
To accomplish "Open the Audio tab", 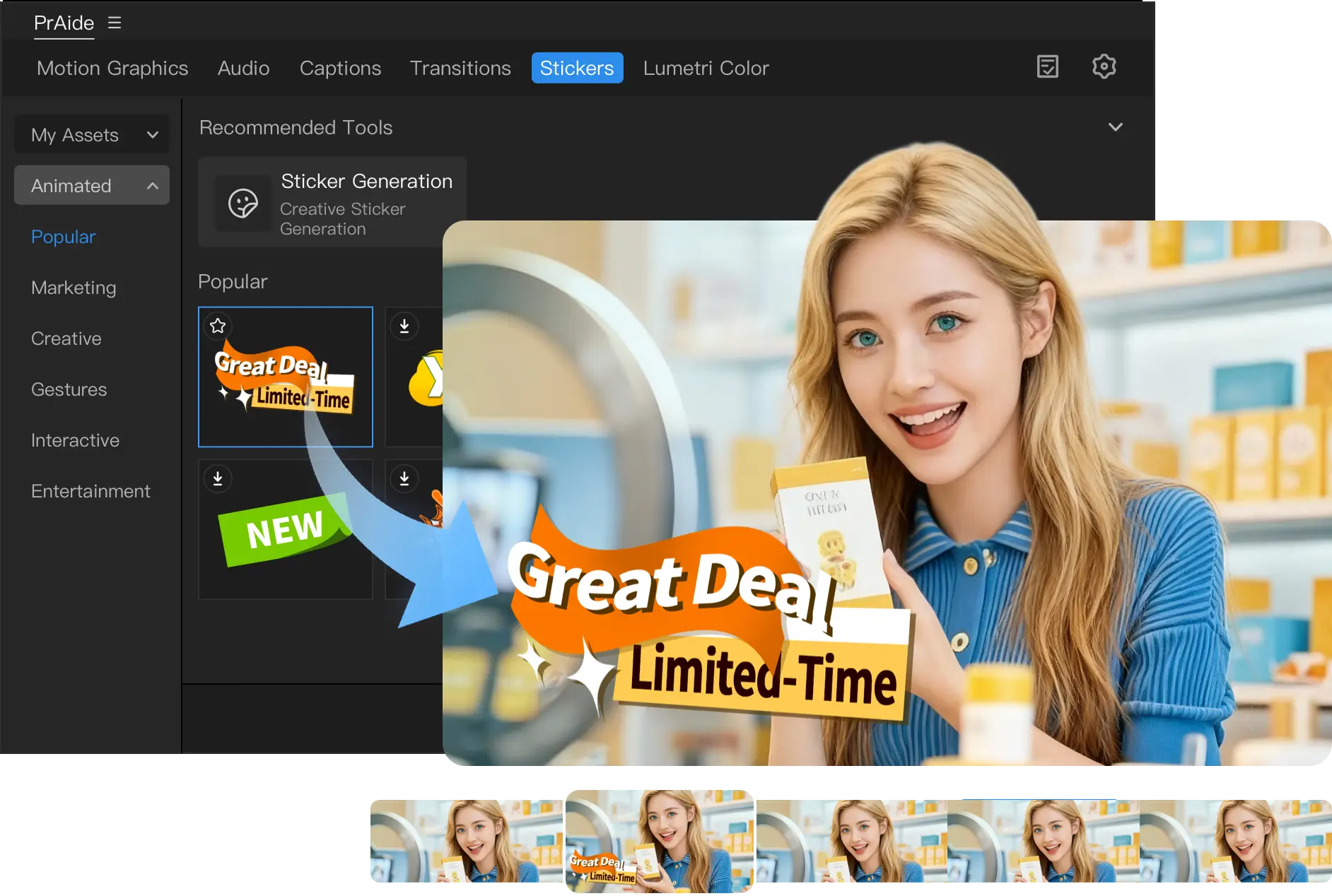I will 243,68.
